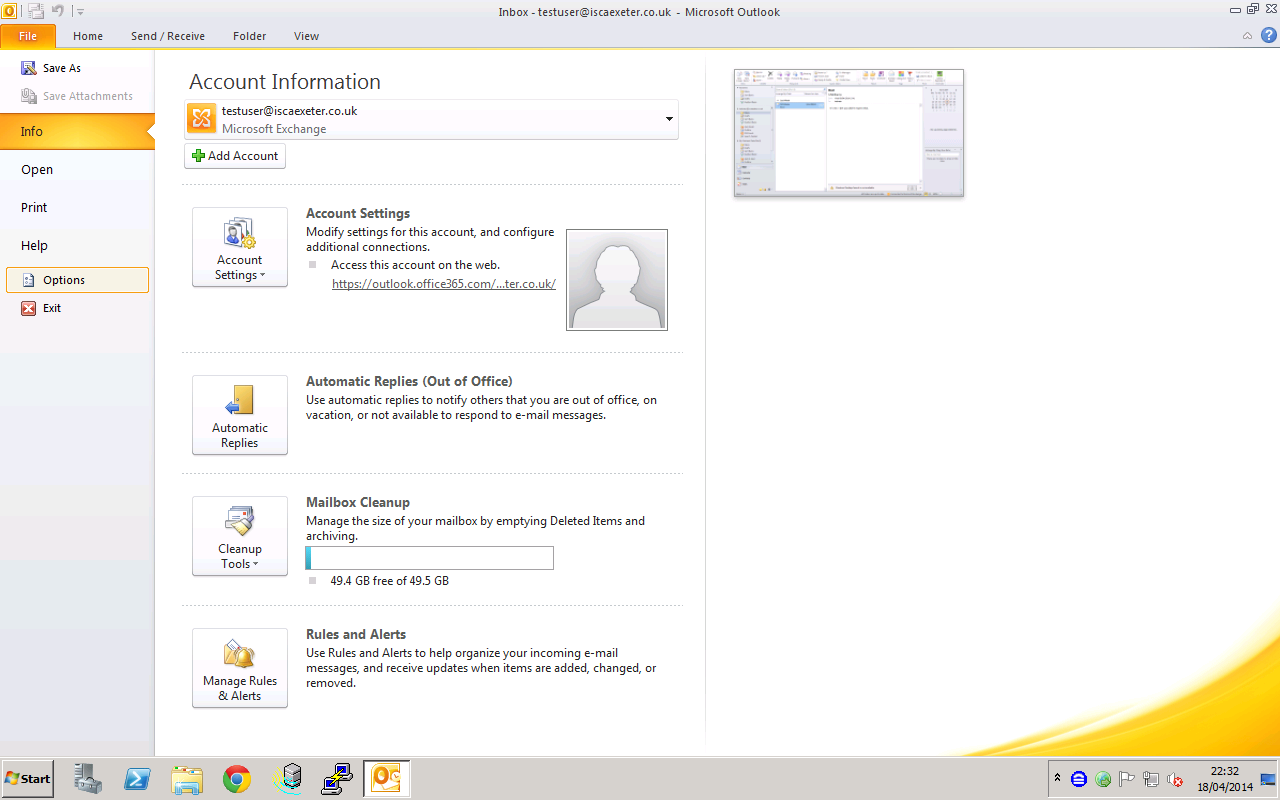Image resolution: width=1280 pixels, height=800 pixels.
Task: Click the Automatic Replies button
Action: point(240,415)
